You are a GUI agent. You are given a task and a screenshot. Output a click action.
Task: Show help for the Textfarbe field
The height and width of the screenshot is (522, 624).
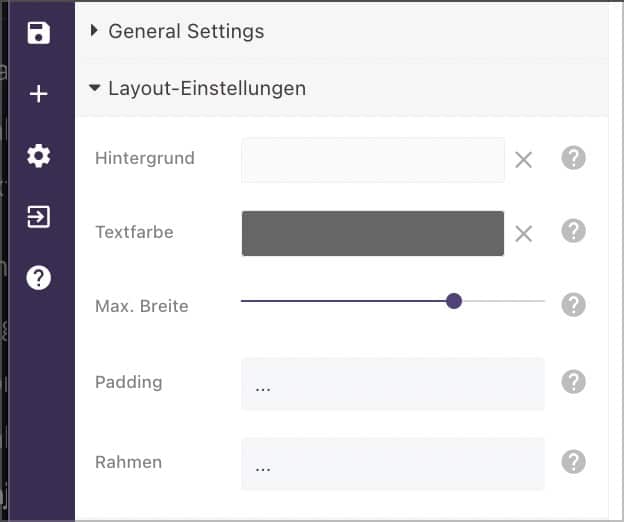click(573, 231)
